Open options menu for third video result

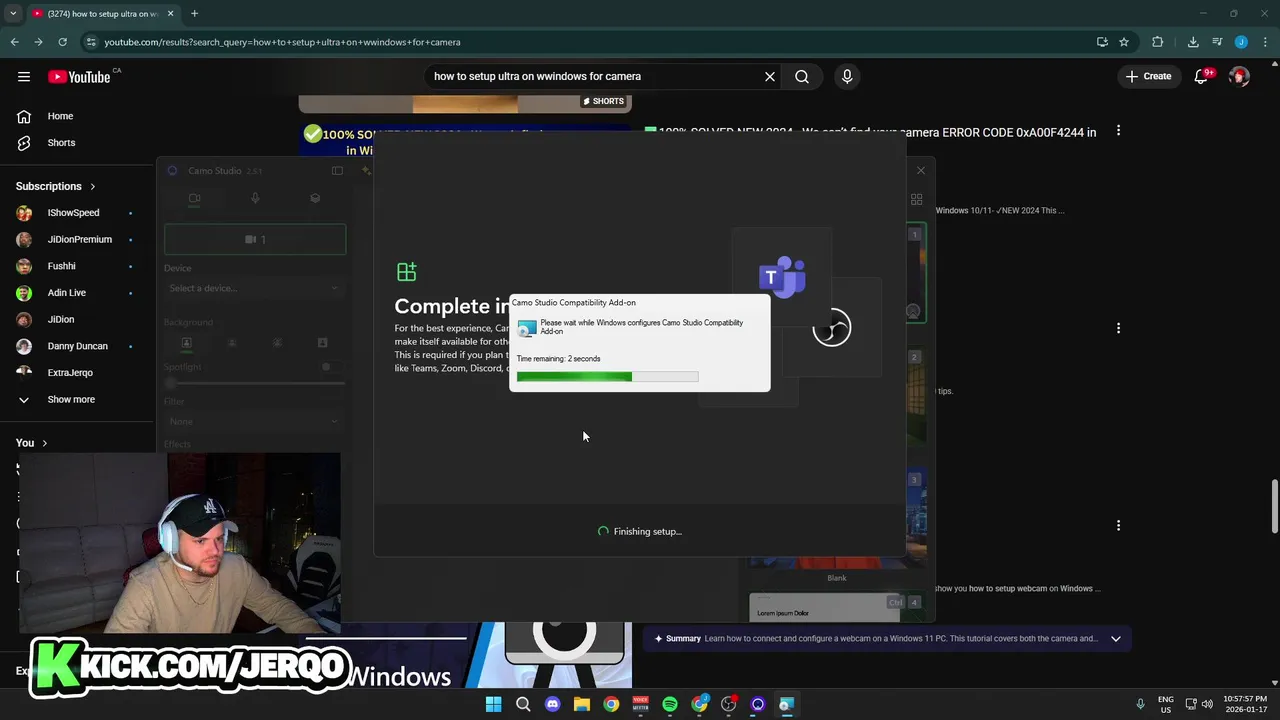(1118, 525)
